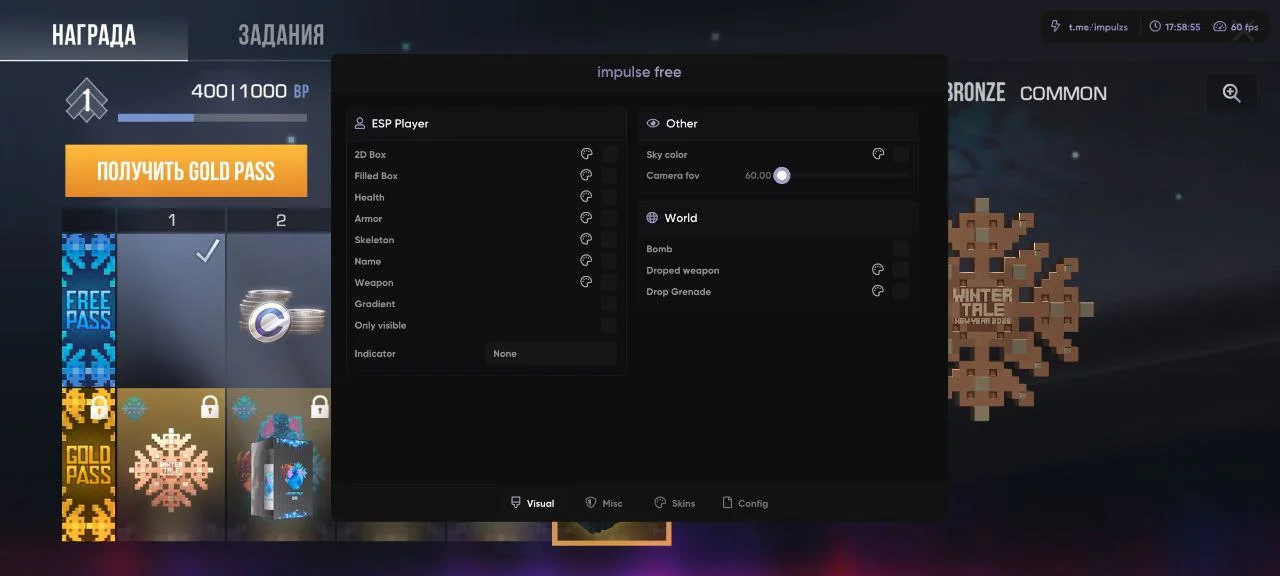Open the ЗАДАНИЯ tab
1280x576 pixels.
281,35
